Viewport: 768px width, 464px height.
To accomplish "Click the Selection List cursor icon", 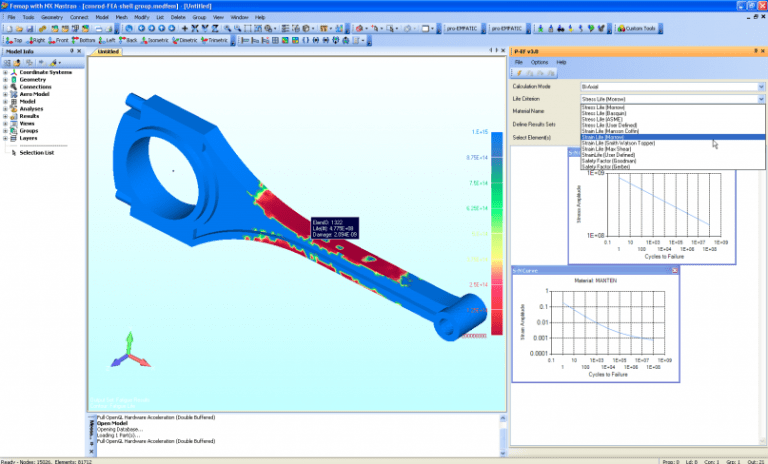I will [14, 153].
